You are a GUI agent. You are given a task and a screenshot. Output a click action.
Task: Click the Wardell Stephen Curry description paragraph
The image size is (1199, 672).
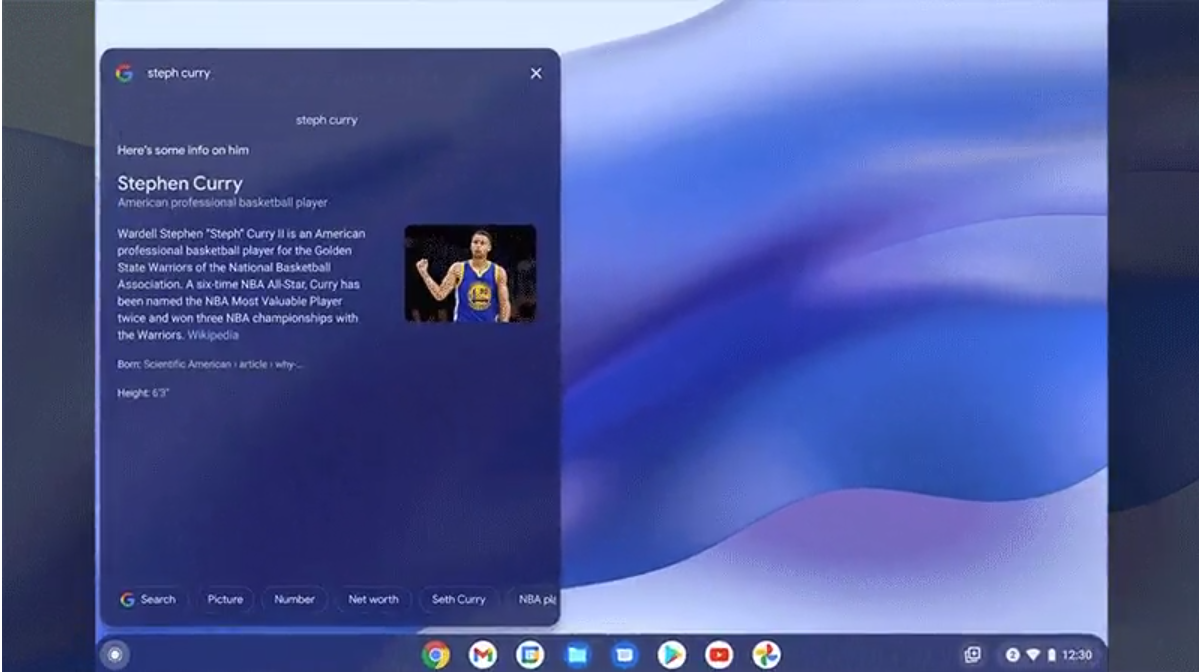point(242,284)
